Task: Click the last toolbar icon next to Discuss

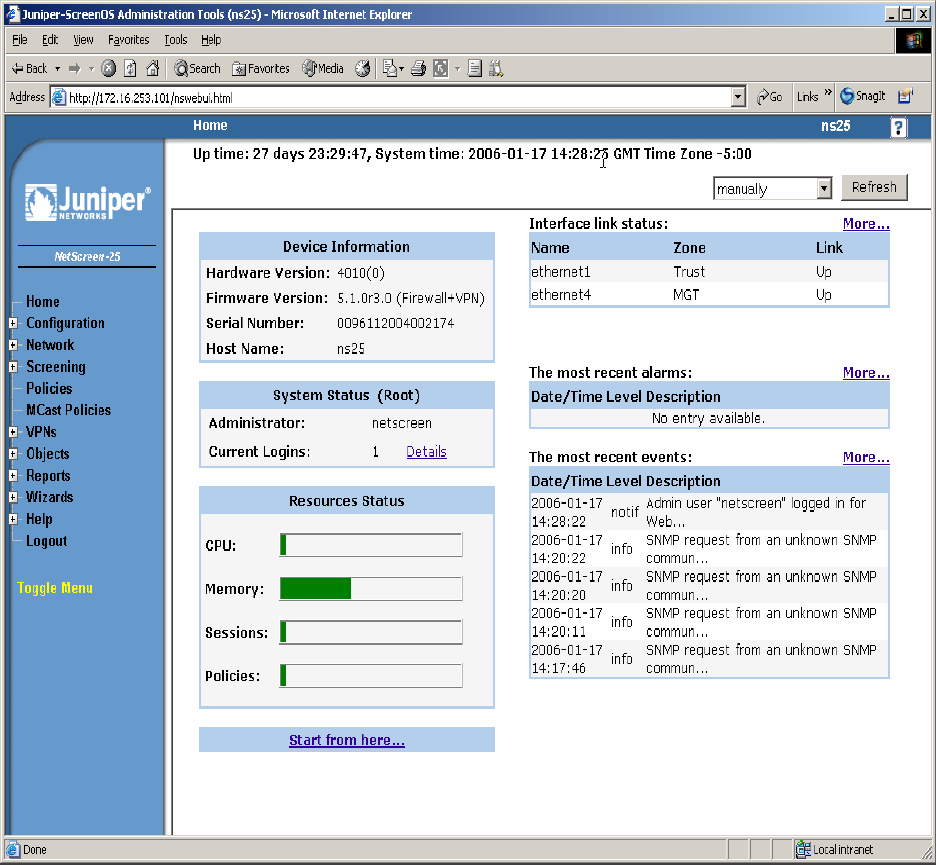Action: [496, 69]
